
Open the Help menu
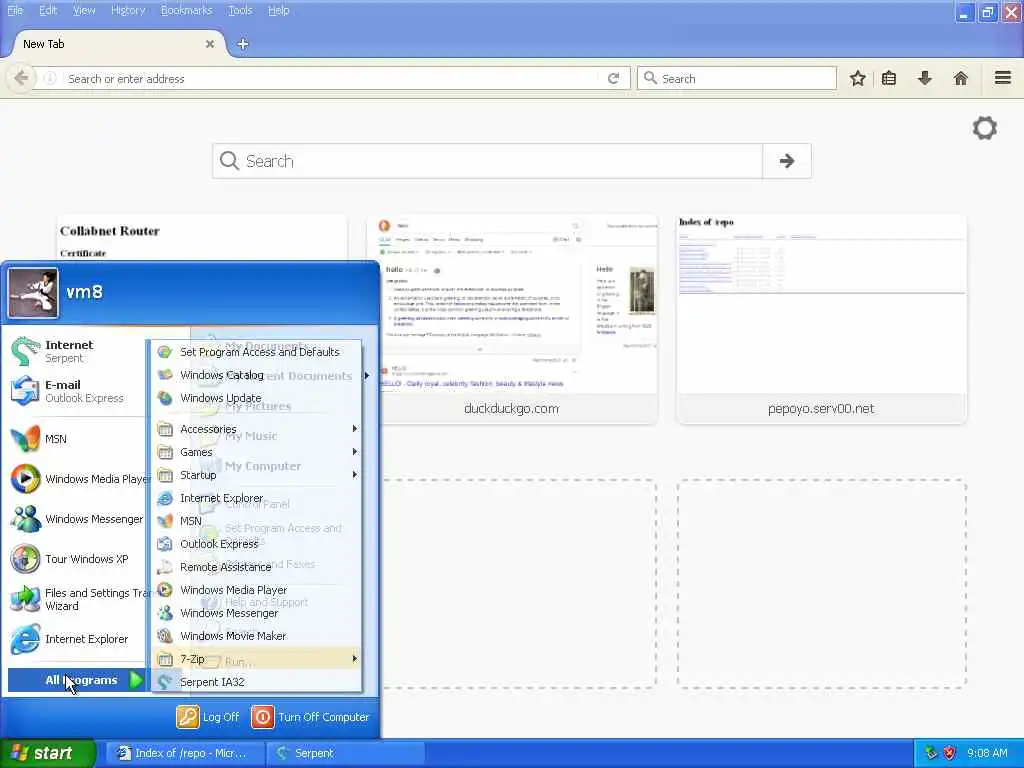coord(279,10)
